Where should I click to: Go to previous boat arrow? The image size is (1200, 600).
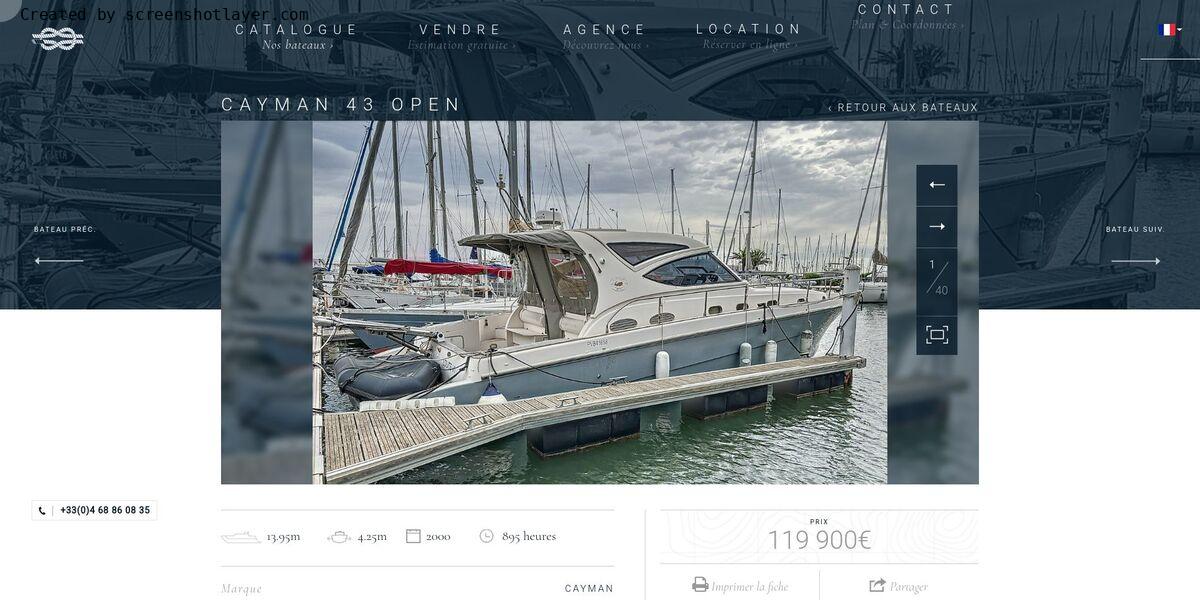59,261
